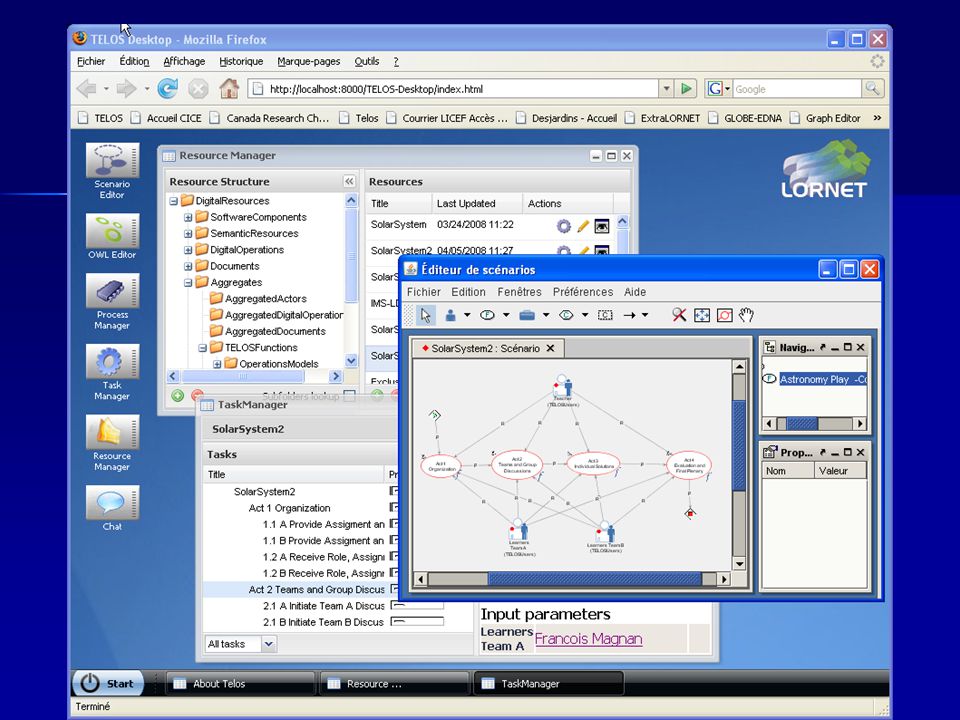Click the fit-to-window arrows icon
960x720 pixels.
click(702, 315)
